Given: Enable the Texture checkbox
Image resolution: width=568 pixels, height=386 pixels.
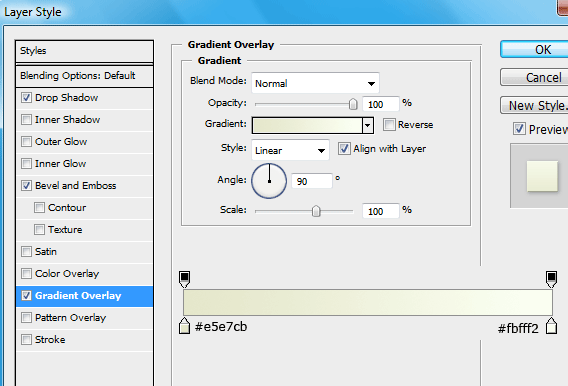Looking at the screenshot, I should pyautogui.click(x=39, y=230).
